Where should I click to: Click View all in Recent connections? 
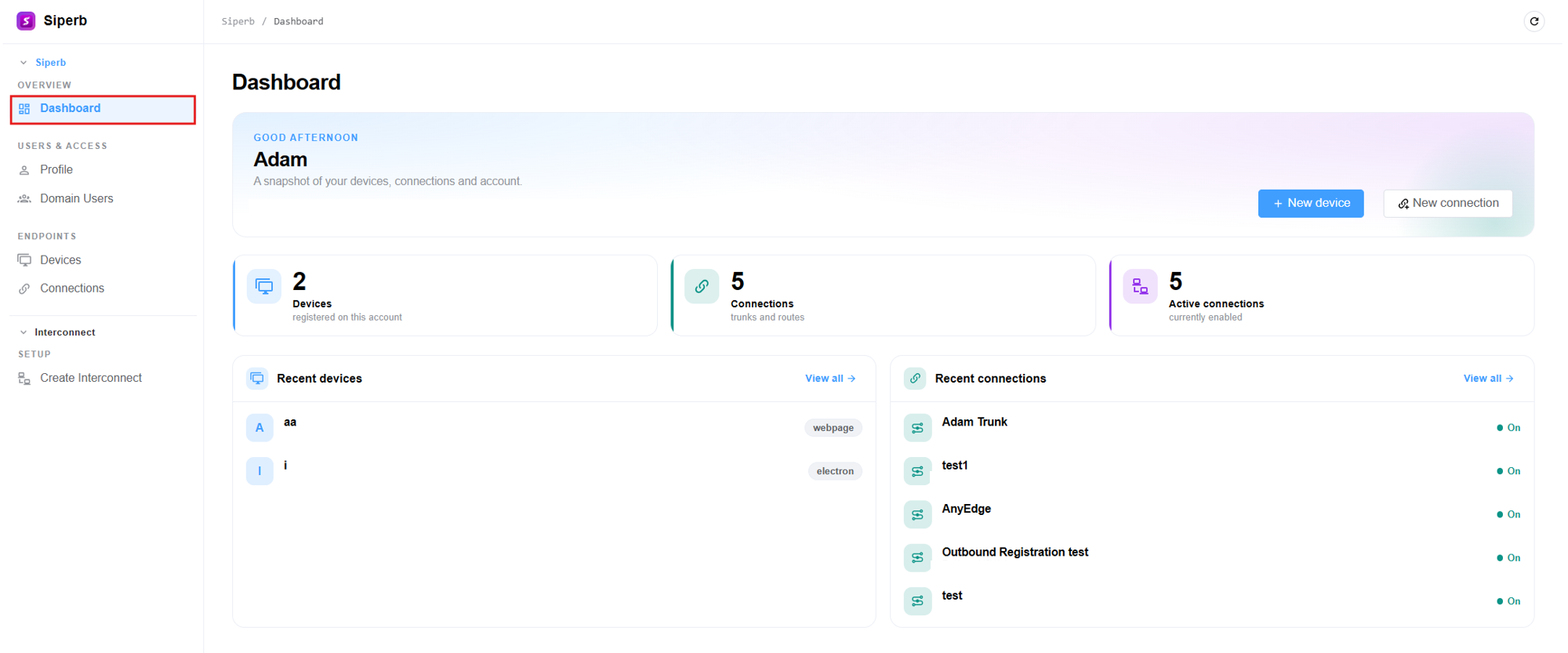coord(1488,379)
